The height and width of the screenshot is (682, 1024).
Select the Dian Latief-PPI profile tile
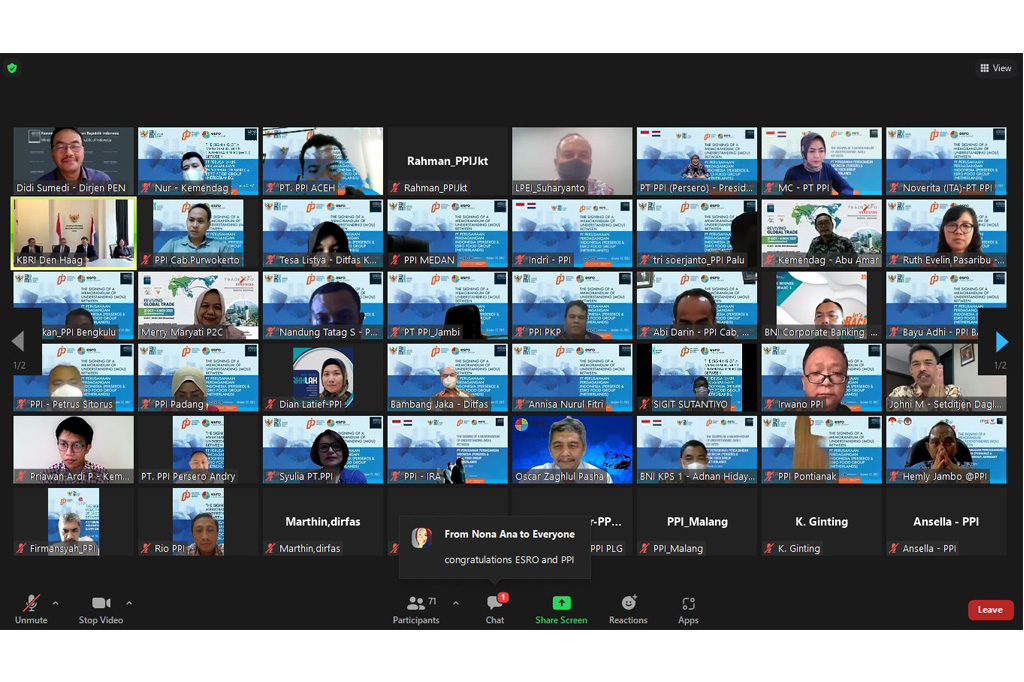pyautogui.click(x=323, y=378)
